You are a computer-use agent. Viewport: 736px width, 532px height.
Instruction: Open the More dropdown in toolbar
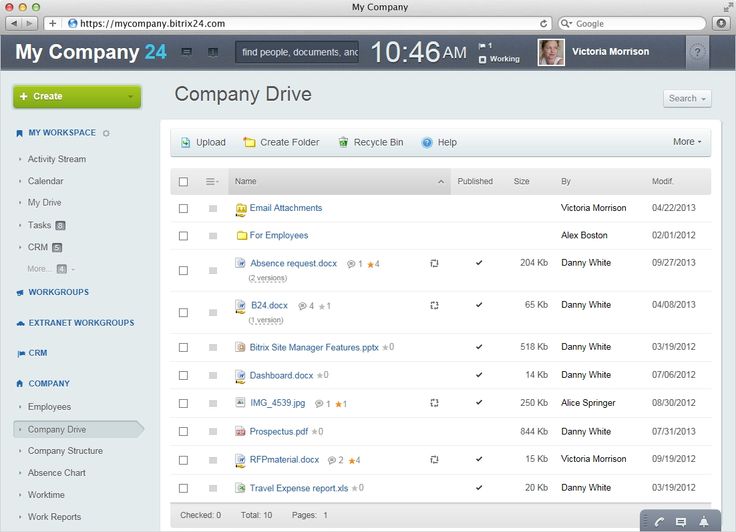[x=687, y=142]
